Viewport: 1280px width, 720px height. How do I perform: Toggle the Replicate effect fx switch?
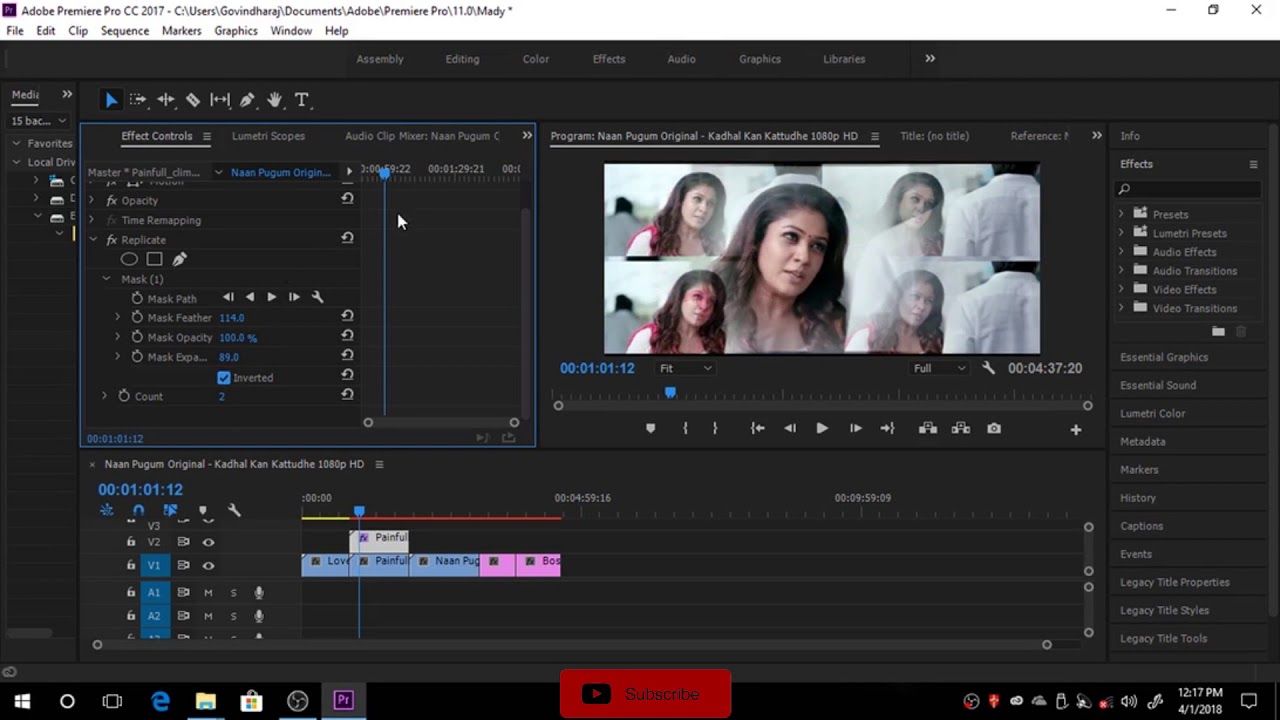(112, 240)
